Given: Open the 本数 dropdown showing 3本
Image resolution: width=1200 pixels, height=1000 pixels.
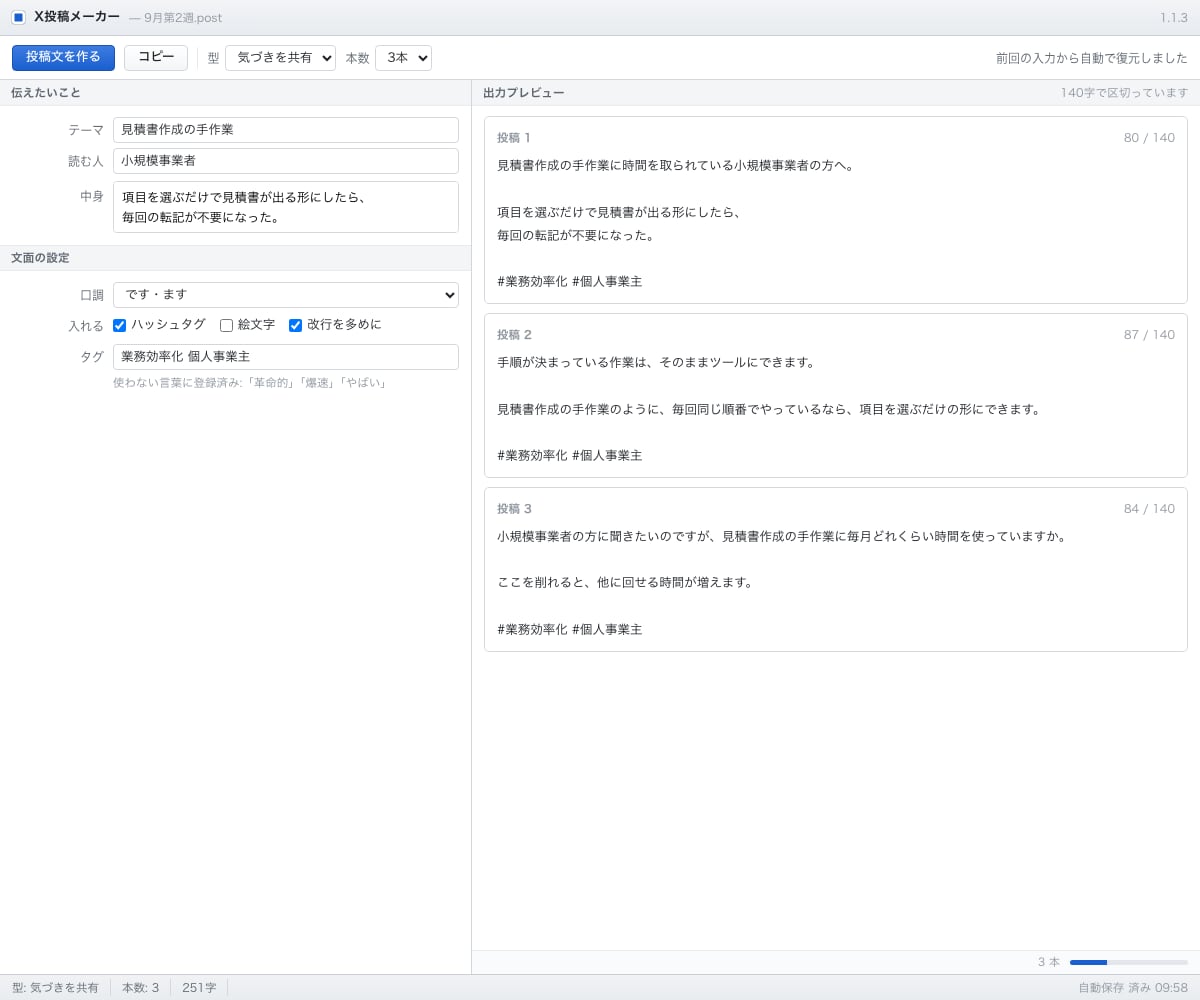Looking at the screenshot, I should click(x=403, y=58).
